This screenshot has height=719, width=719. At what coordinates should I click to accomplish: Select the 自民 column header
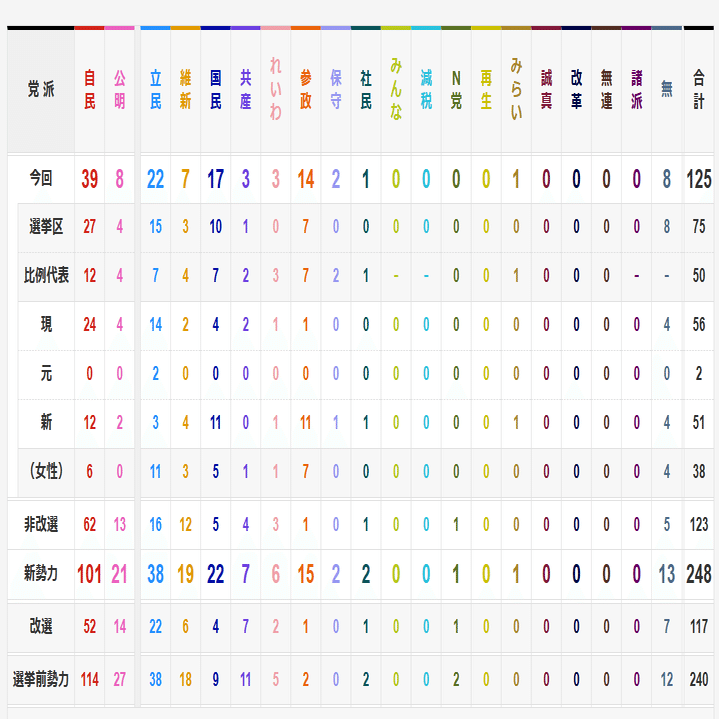89,89
